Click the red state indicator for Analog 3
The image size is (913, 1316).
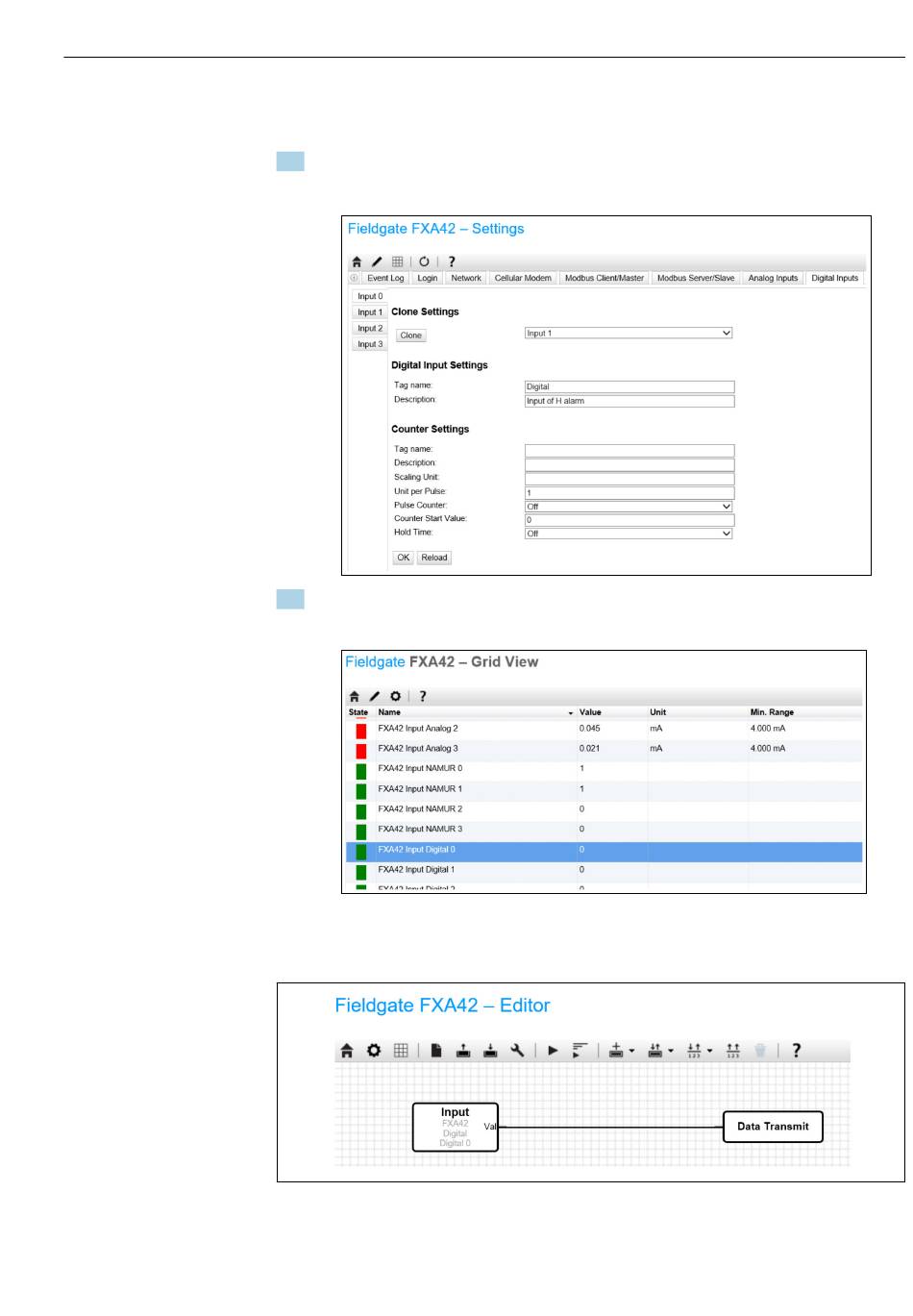click(x=361, y=751)
